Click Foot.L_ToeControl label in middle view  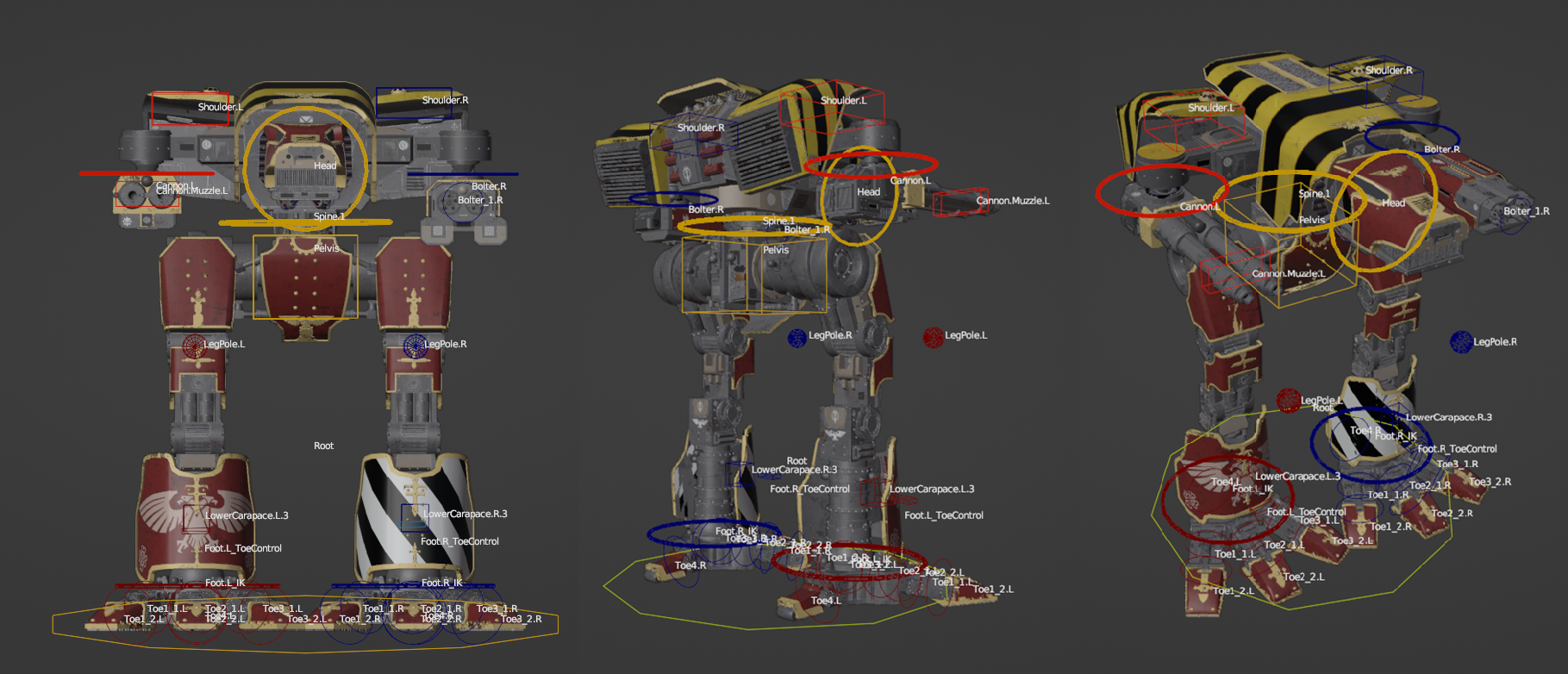944,515
